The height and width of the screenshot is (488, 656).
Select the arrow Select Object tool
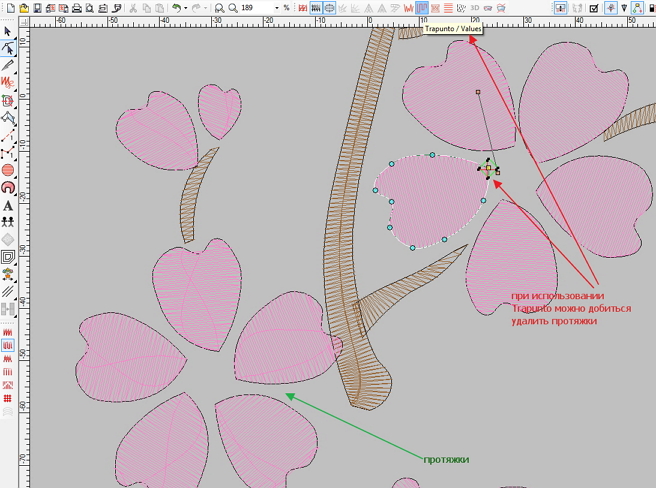click(8, 32)
